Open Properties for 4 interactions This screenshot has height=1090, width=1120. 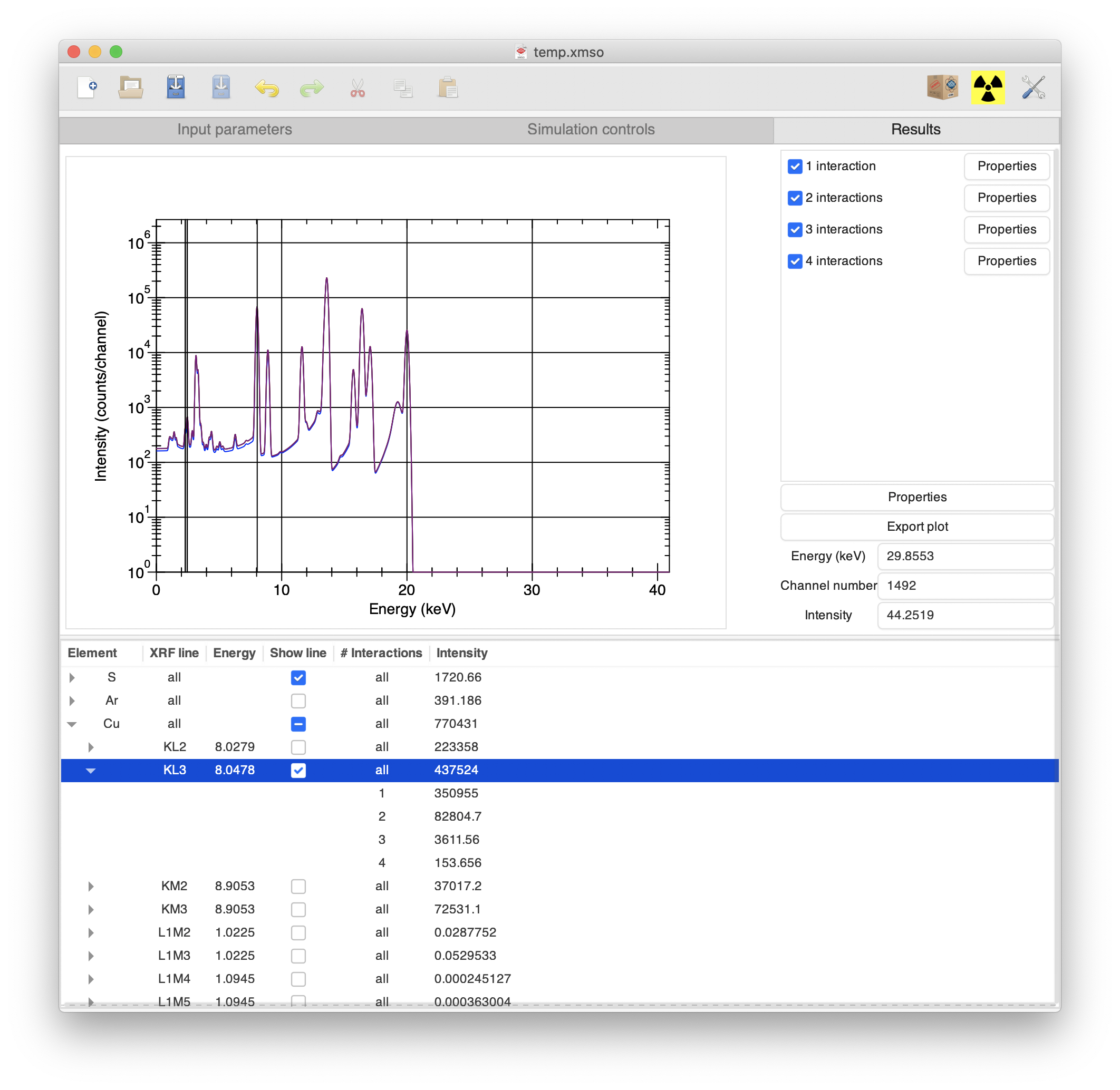(1006, 260)
